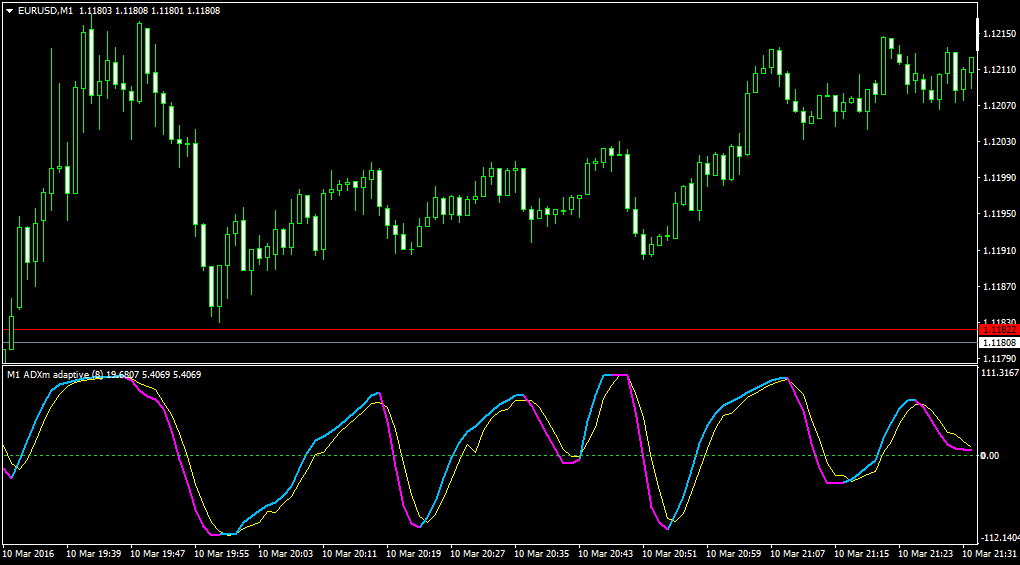Click the green dashed zero level line
The image size is (1020, 565).
coord(489,456)
